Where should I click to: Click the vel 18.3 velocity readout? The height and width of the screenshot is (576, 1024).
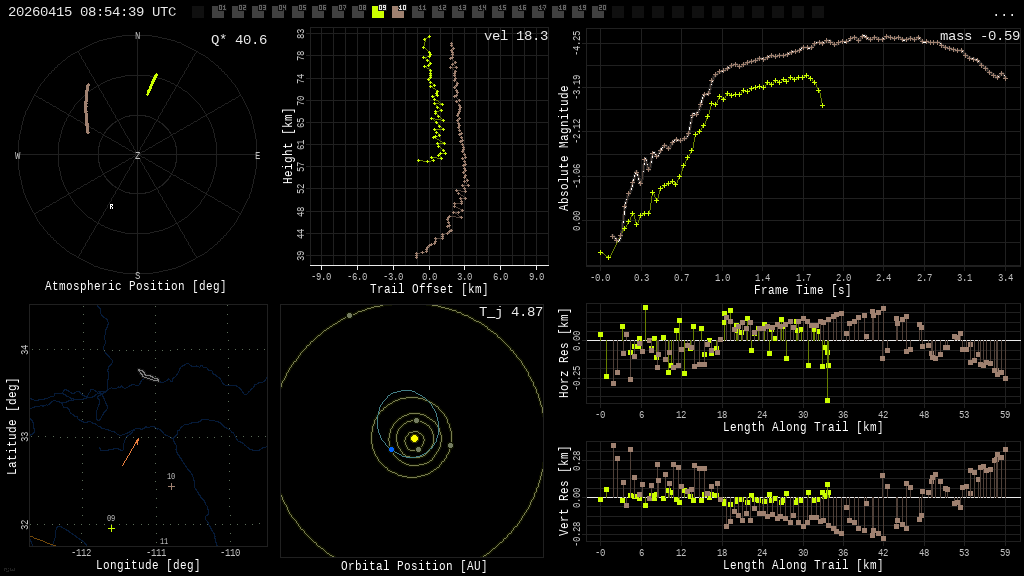click(x=515, y=36)
